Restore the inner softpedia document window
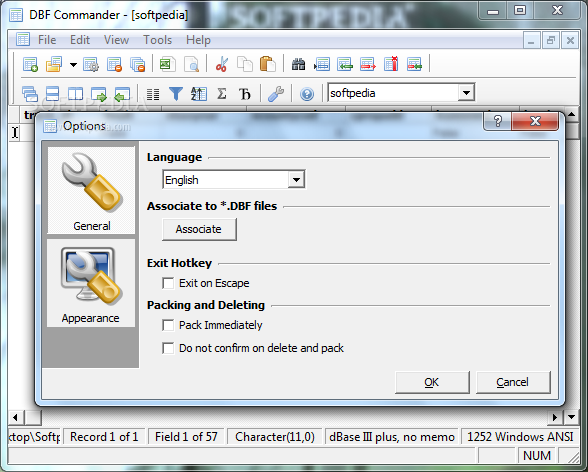The width and height of the screenshot is (588, 472). coord(551,40)
